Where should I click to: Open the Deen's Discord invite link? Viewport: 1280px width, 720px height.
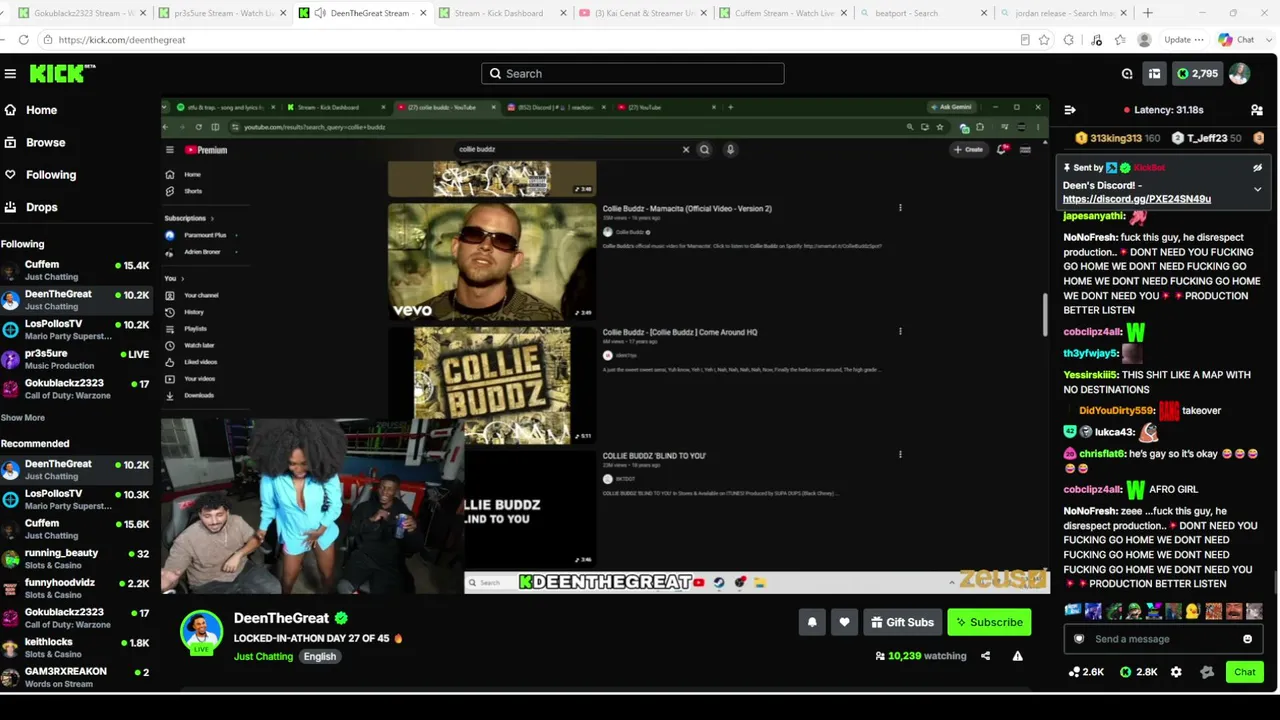(1136, 199)
